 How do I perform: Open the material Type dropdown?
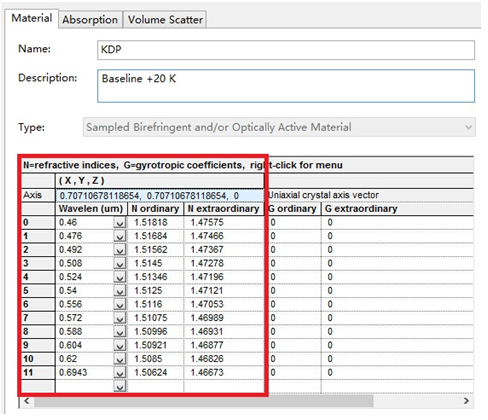tap(279, 127)
